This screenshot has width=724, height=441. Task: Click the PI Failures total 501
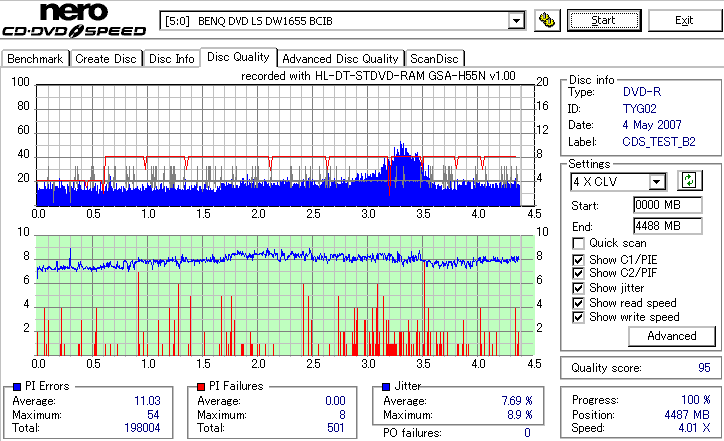[336, 428]
